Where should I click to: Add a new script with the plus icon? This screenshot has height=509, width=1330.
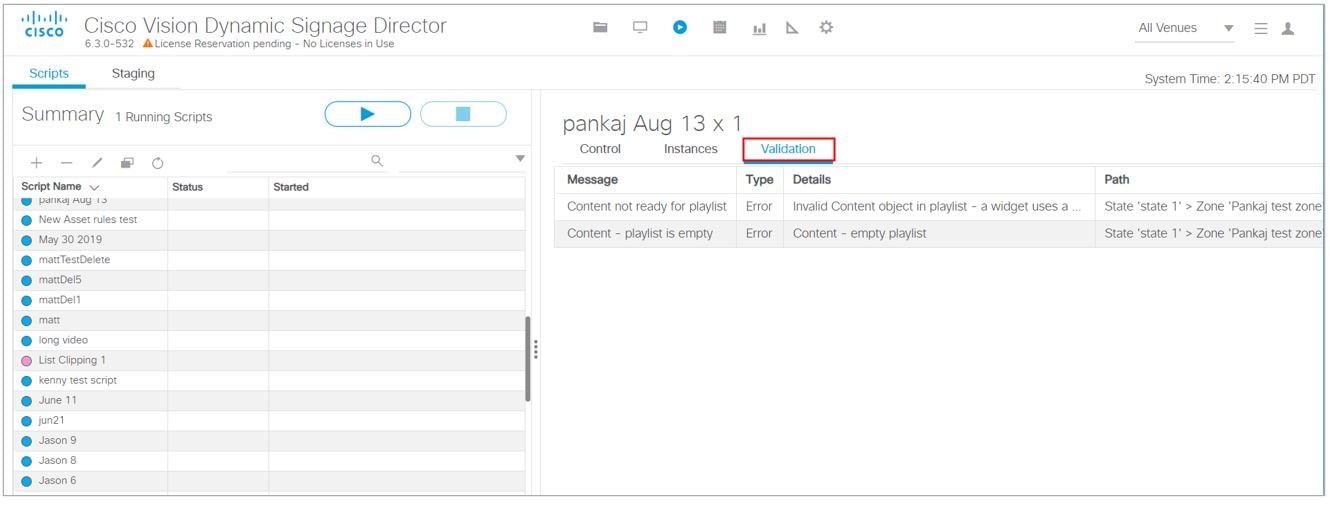tap(36, 162)
